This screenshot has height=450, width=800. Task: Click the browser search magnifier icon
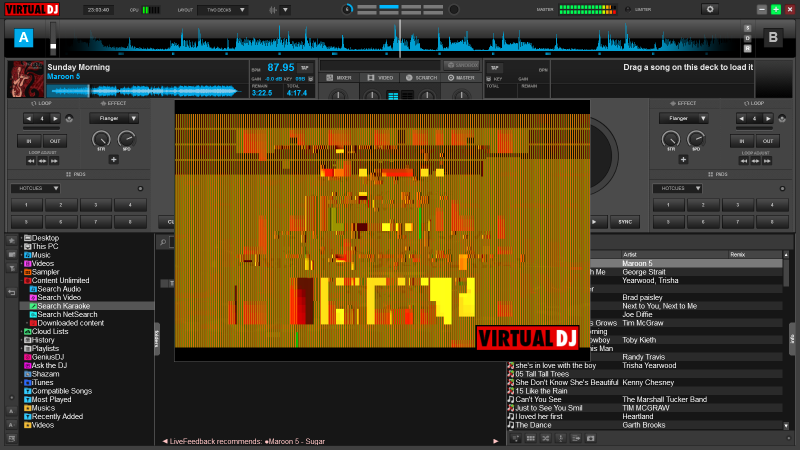pyautogui.click(x=163, y=242)
